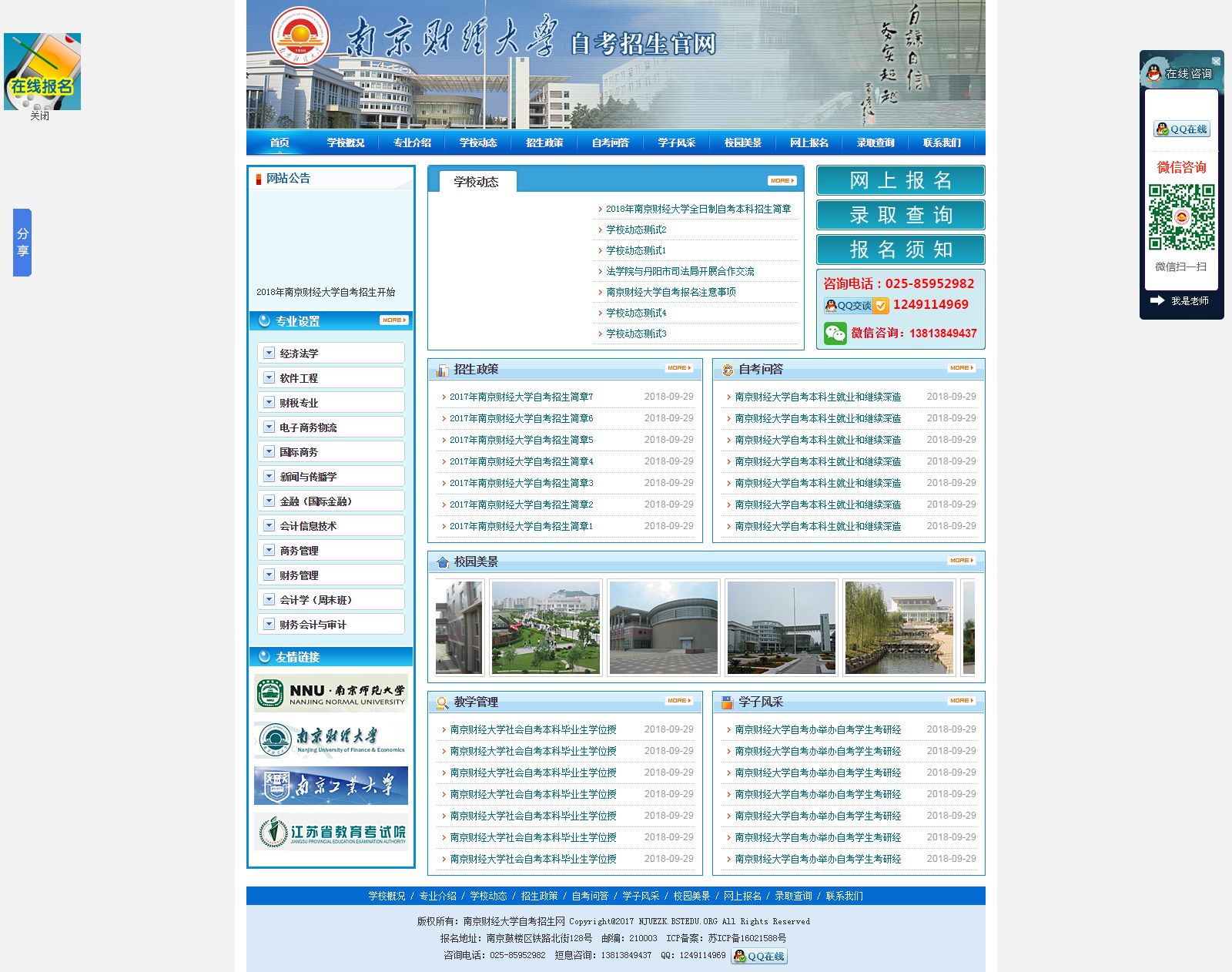Image resolution: width=1232 pixels, height=972 pixels.
Task: Click MORE button in 教学管理 panel
Action: (679, 701)
